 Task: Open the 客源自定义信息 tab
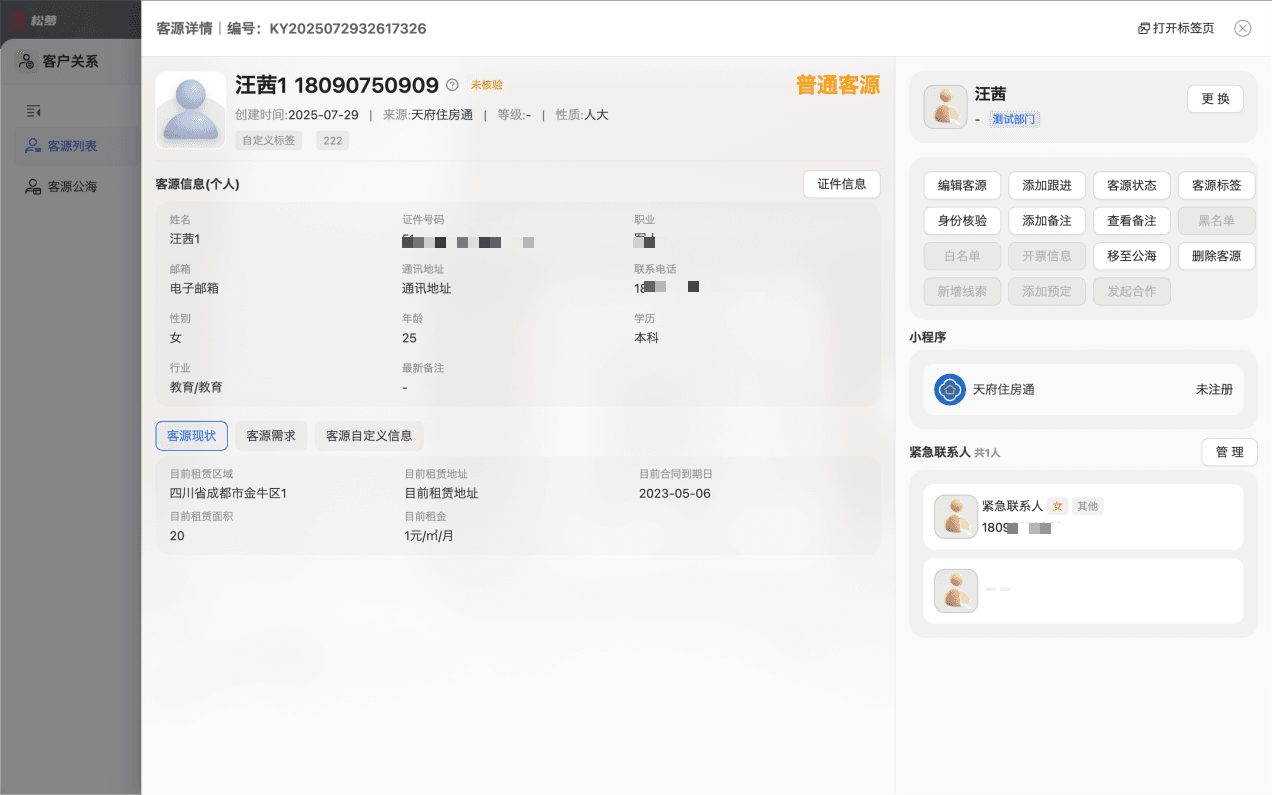coord(369,436)
